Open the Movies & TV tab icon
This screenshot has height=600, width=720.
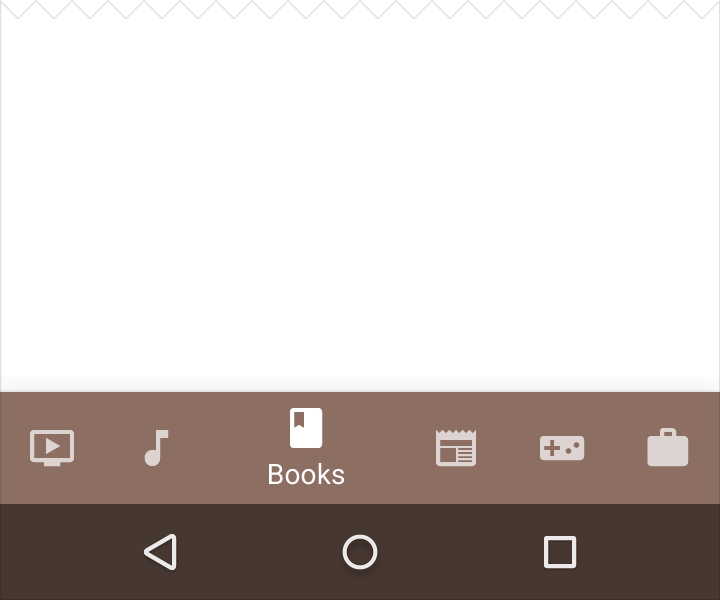pos(52,448)
